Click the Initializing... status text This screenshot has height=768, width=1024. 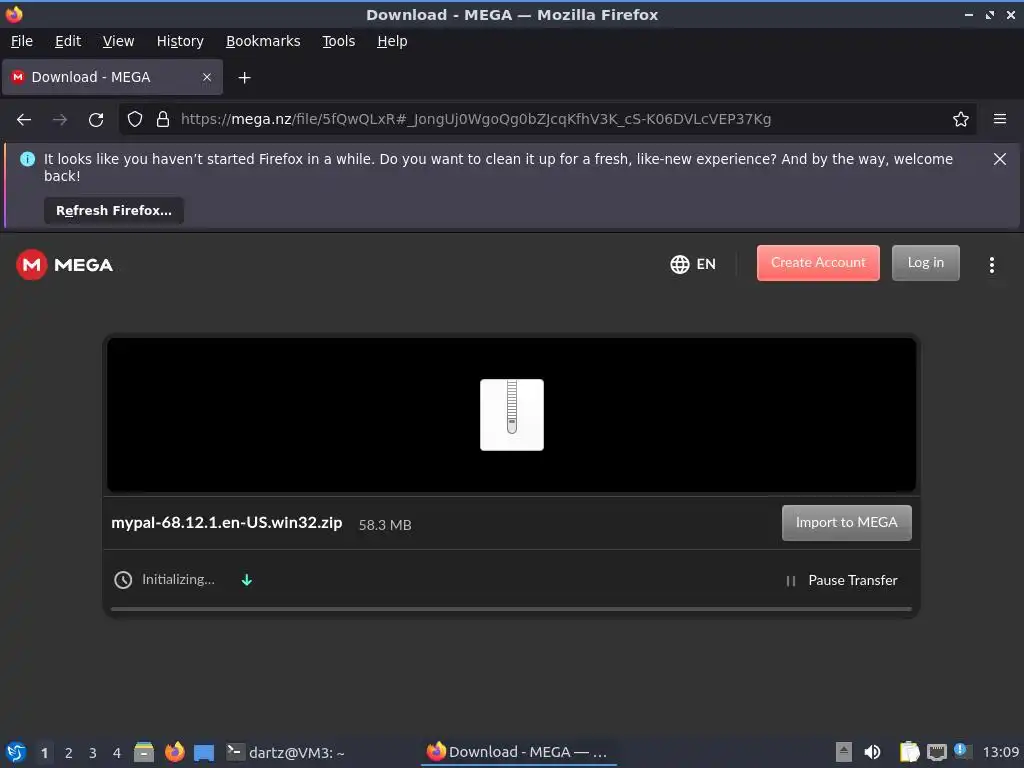tap(178, 579)
